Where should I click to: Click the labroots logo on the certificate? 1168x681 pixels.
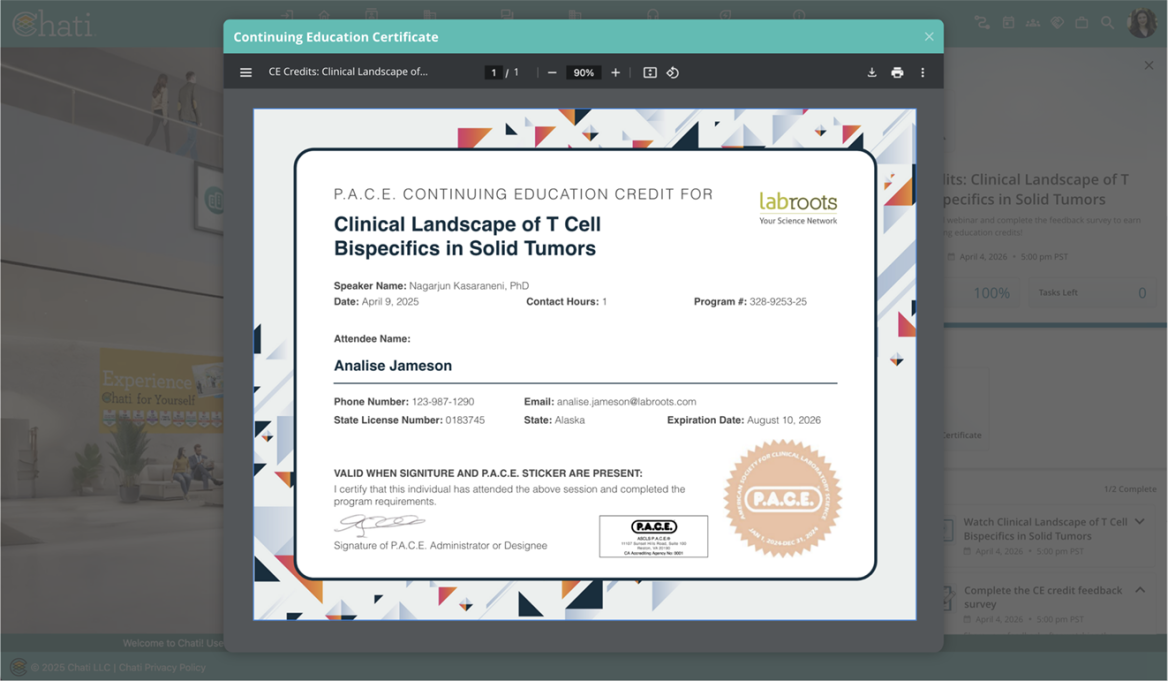tap(798, 208)
